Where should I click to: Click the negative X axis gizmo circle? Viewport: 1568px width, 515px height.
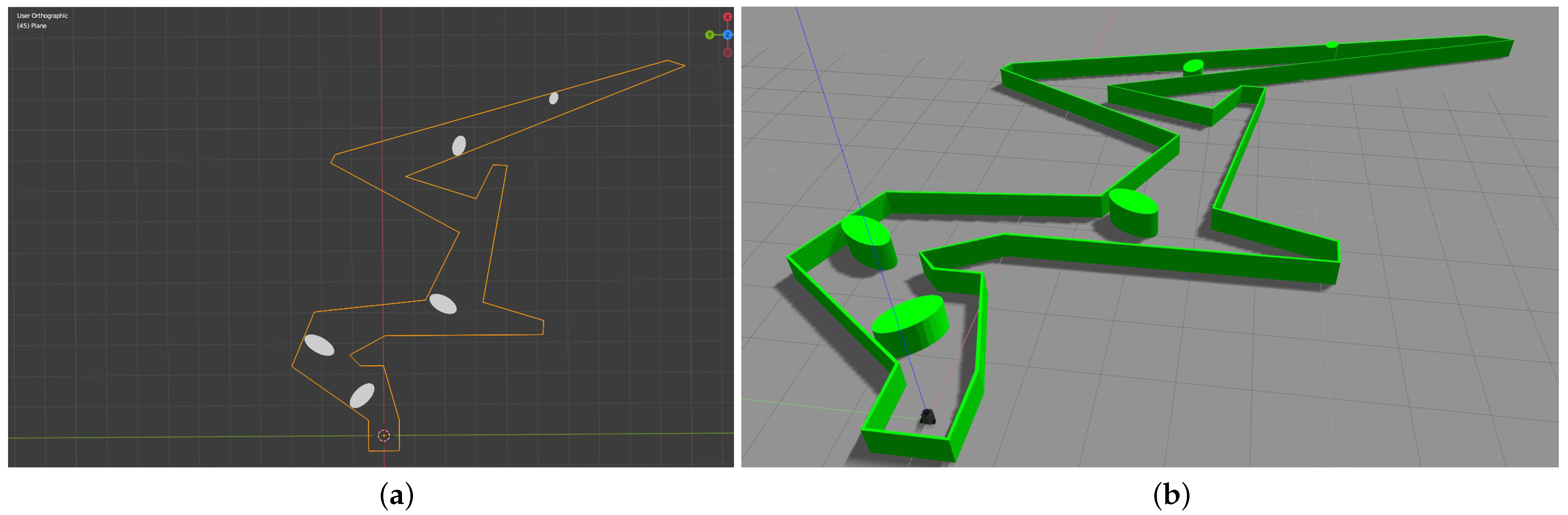click(x=727, y=53)
